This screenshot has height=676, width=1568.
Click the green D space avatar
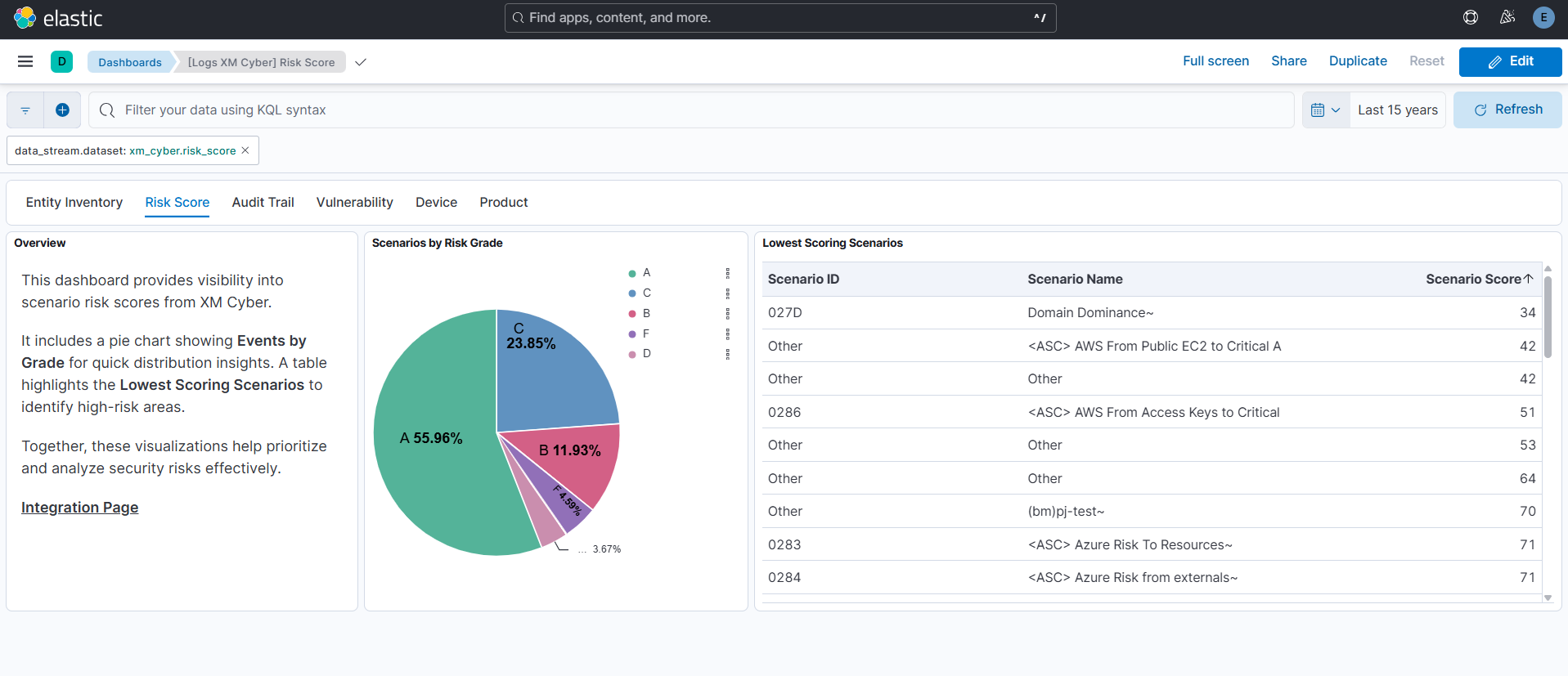point(61,61)
